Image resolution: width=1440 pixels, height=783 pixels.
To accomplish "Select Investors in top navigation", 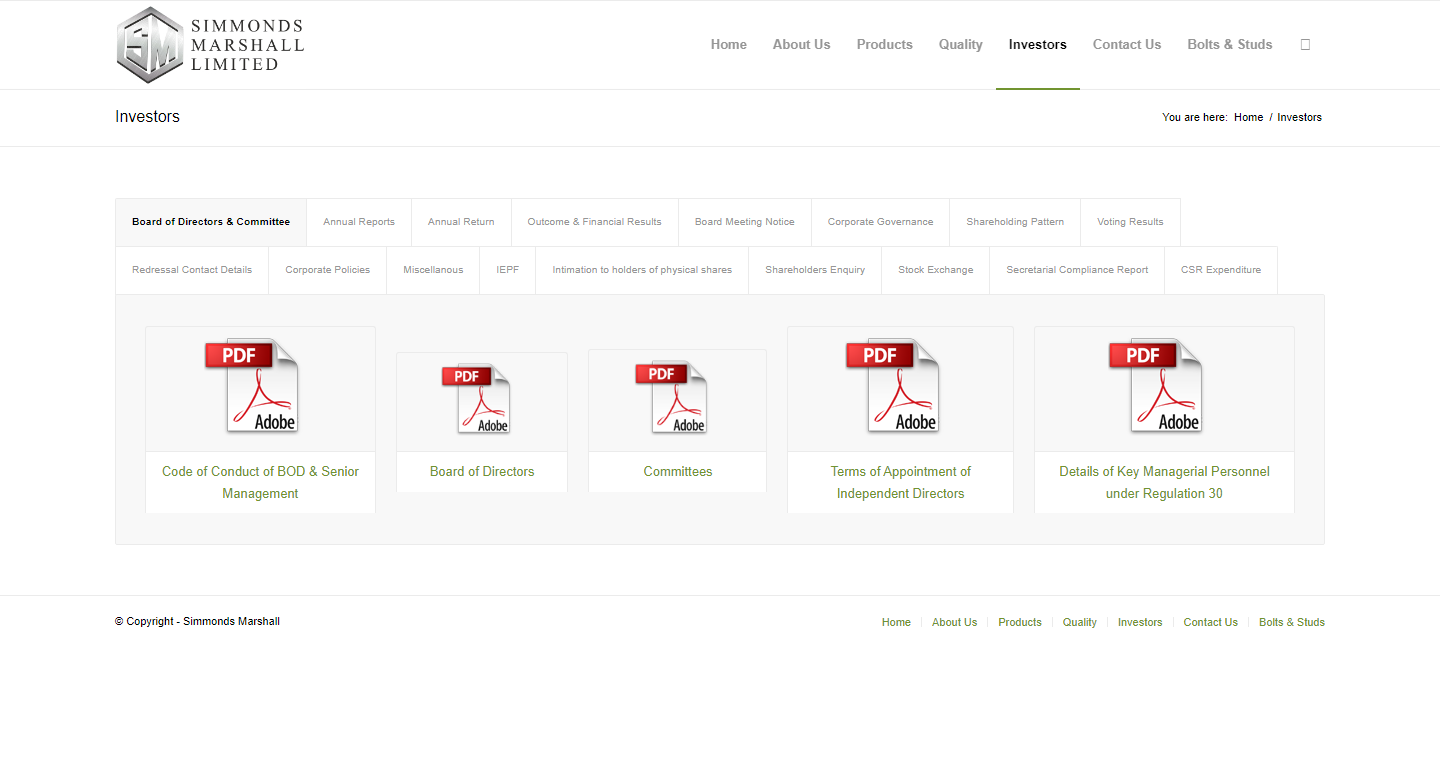I will click(1038, 45).
